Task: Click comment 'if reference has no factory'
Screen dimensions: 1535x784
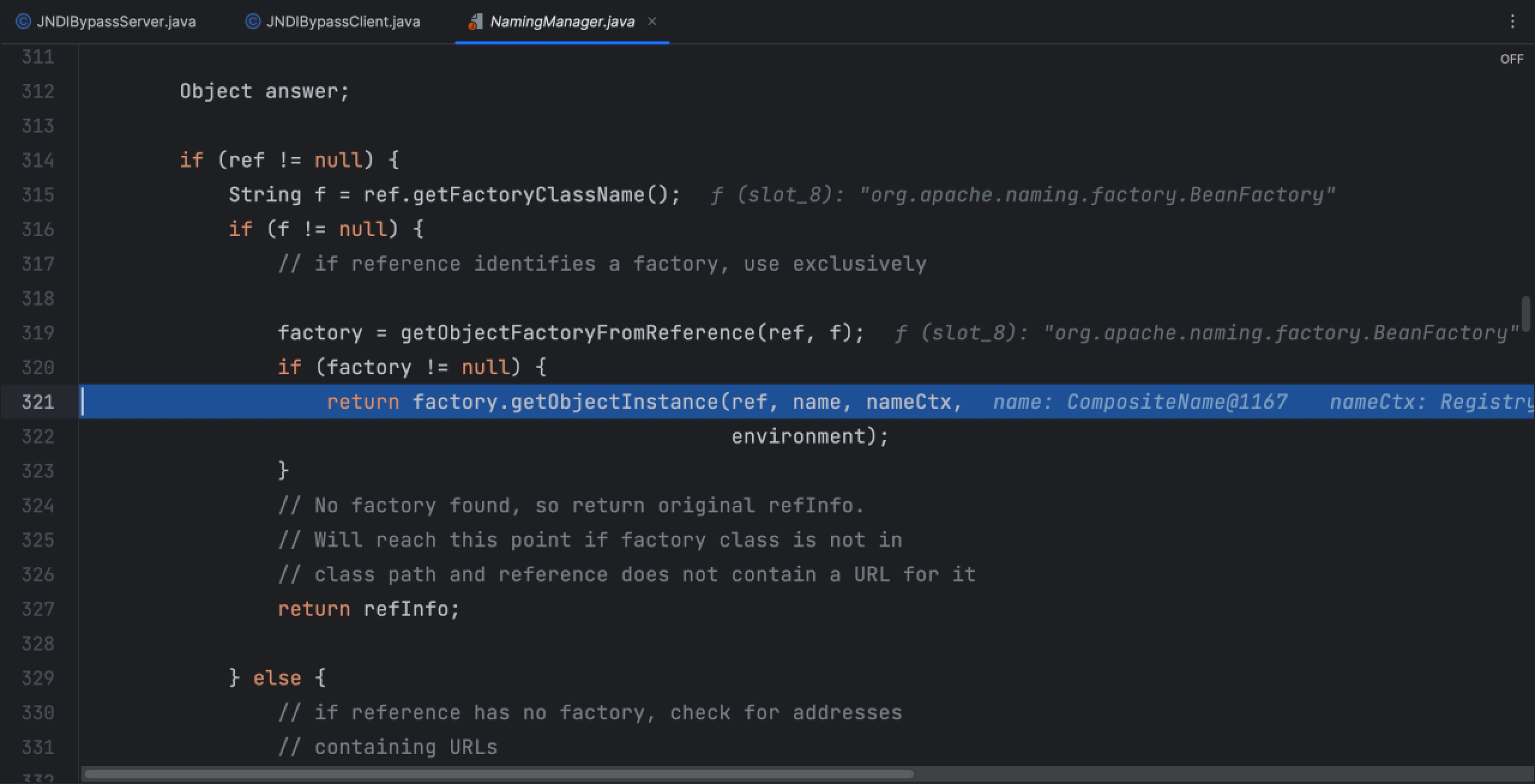Action: click(590, 713)
